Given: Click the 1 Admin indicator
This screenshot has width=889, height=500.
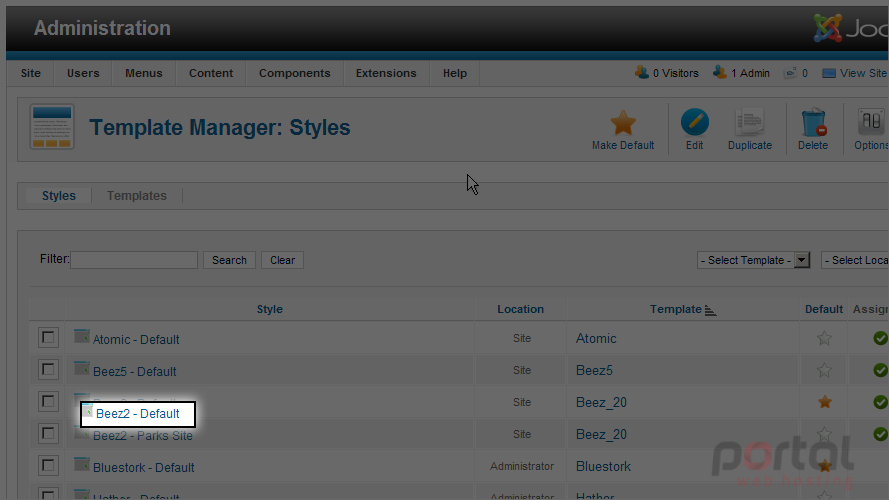Looking at the screenshot, I should [x=741, y=73].
